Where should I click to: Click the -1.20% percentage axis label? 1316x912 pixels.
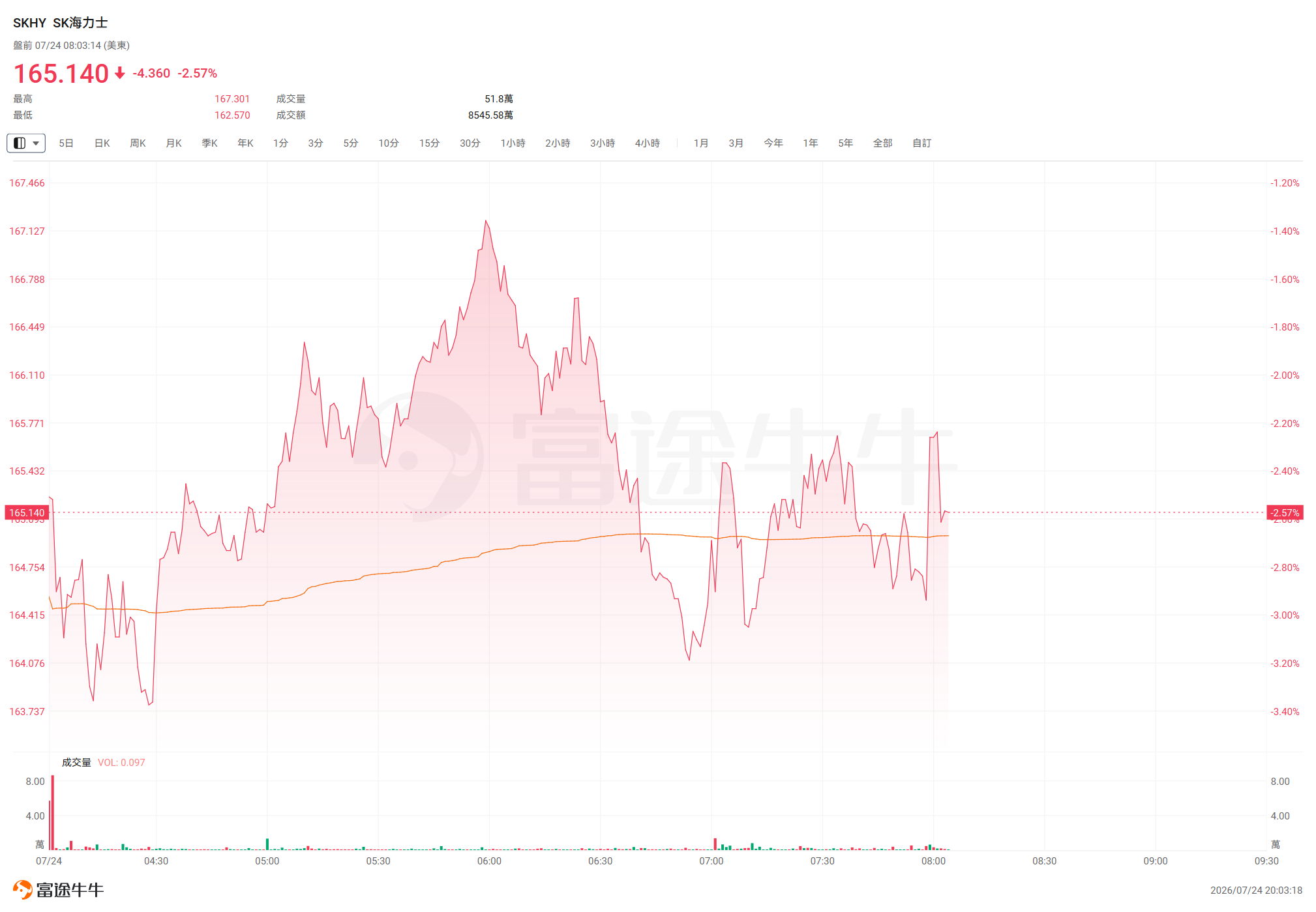(1285, 183)
